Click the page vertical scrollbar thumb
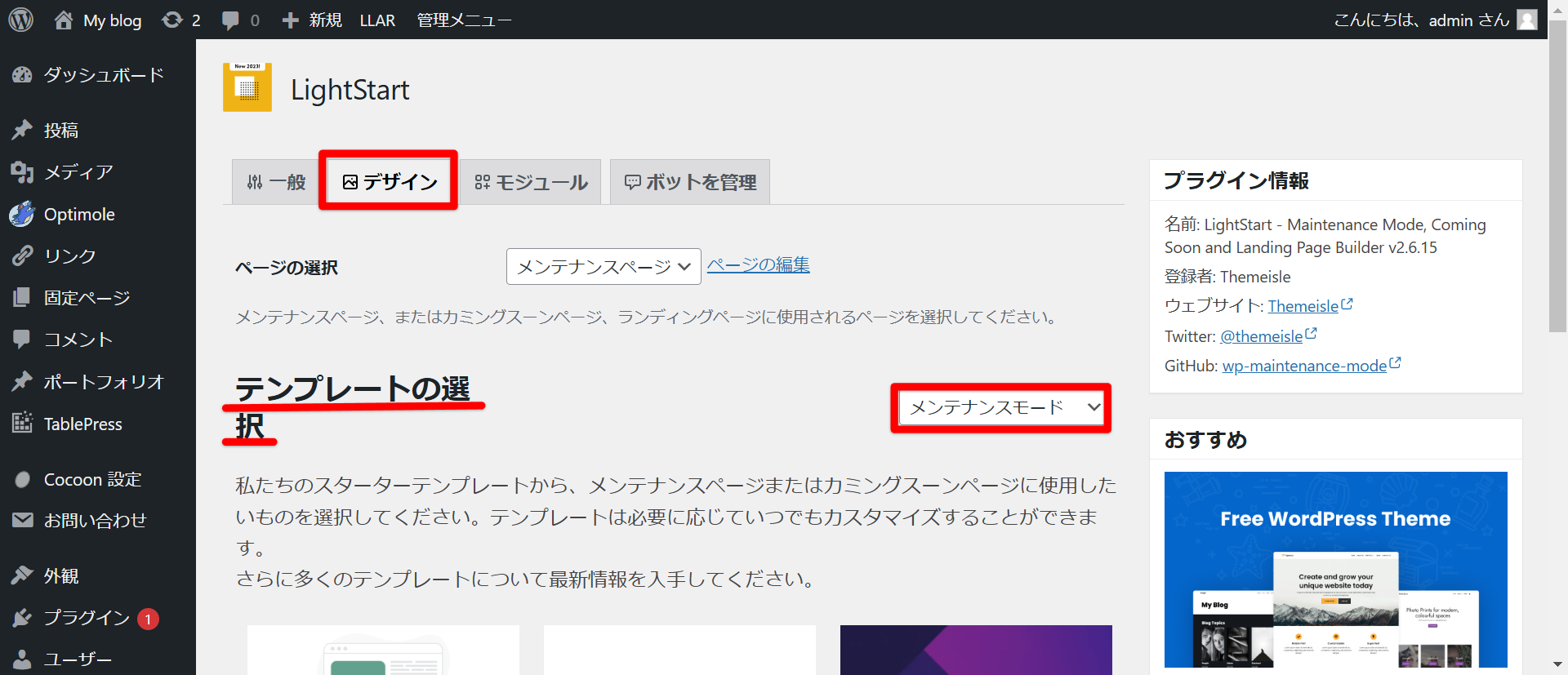Screen dimensions: 1568x675 tap(1557, 175)
